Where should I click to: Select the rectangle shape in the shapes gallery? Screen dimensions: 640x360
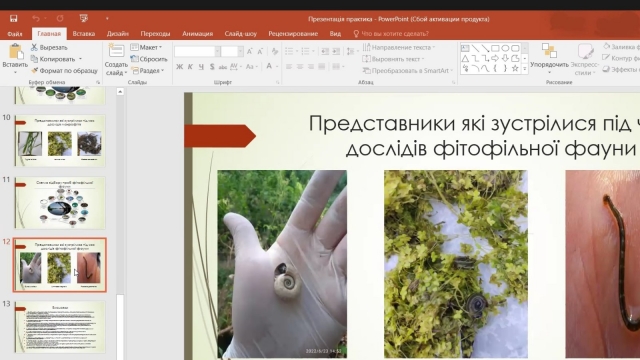coord(495,48)
